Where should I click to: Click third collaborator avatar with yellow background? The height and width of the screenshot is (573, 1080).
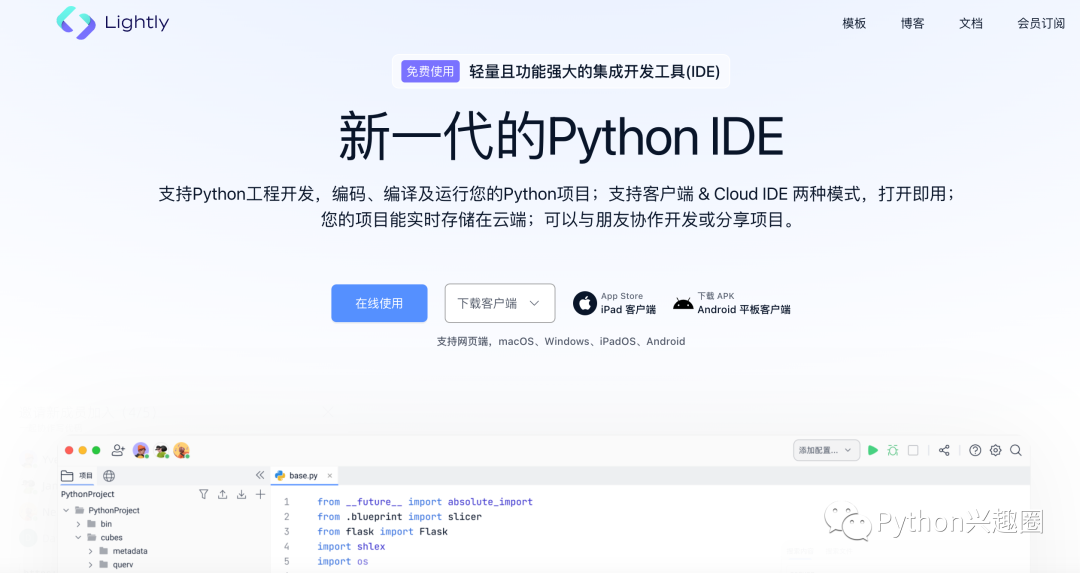181,450
